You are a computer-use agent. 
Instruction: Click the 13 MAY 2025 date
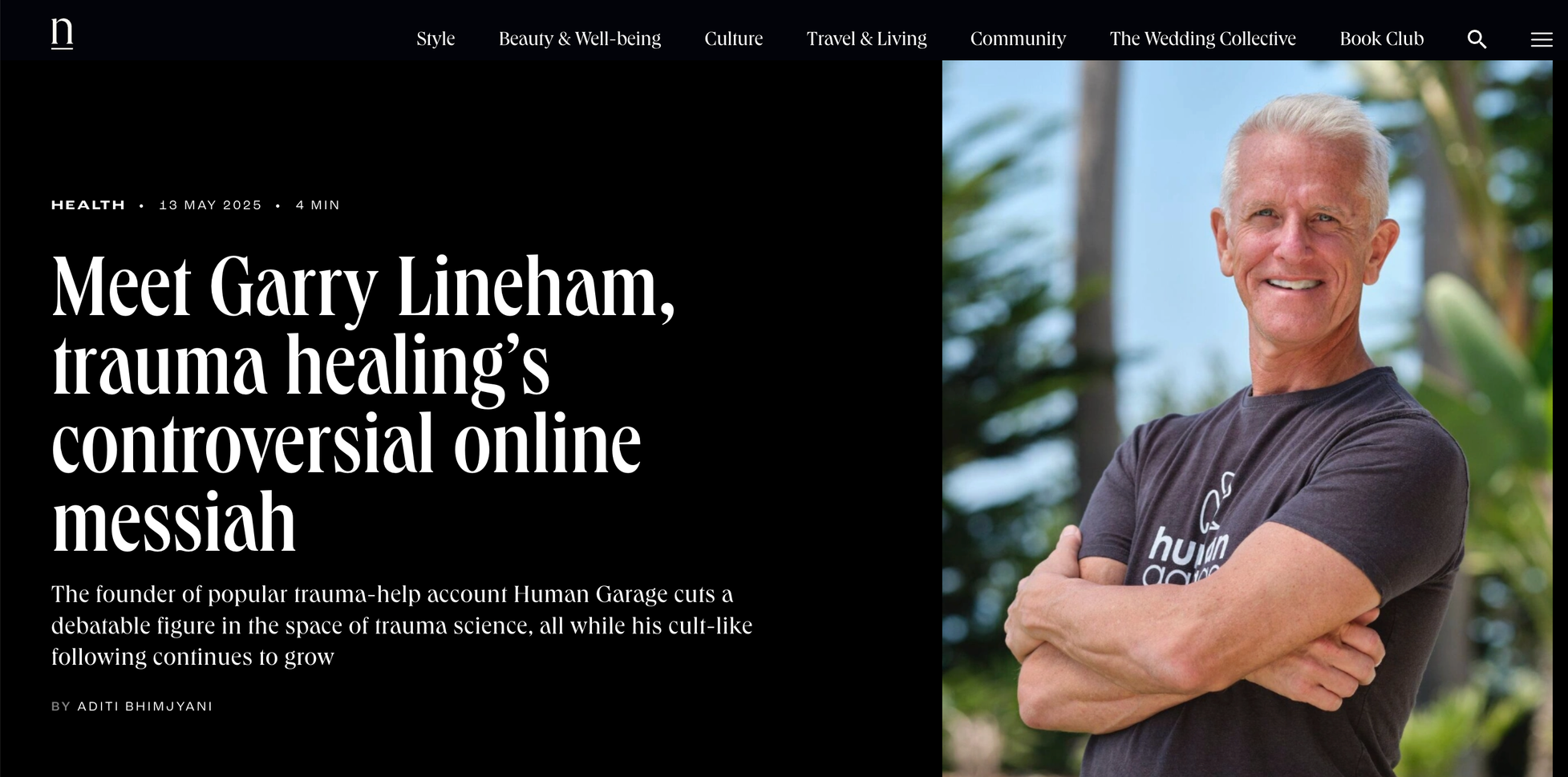click(x=210, y=205)
